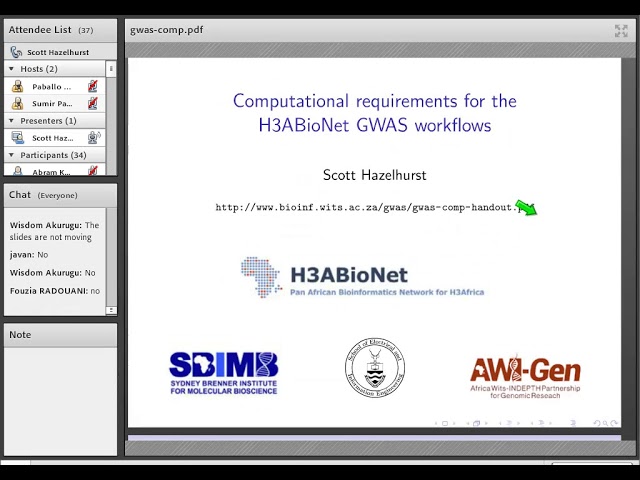Click the Beamer search navigation icon on slide
The image size is (640, 480).
coord(605,423)
